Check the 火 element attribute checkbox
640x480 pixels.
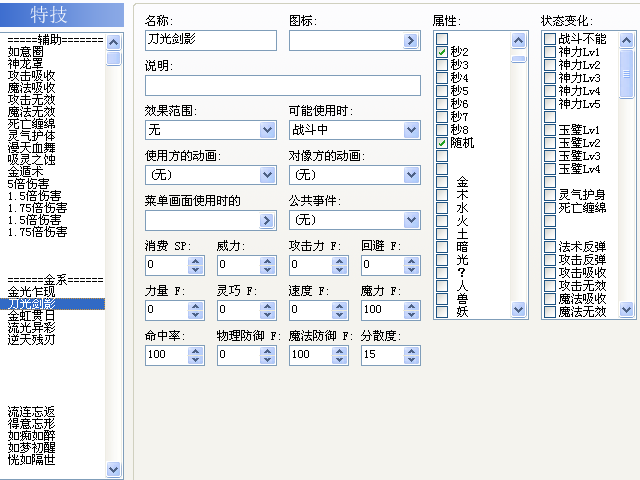[442, 221]
